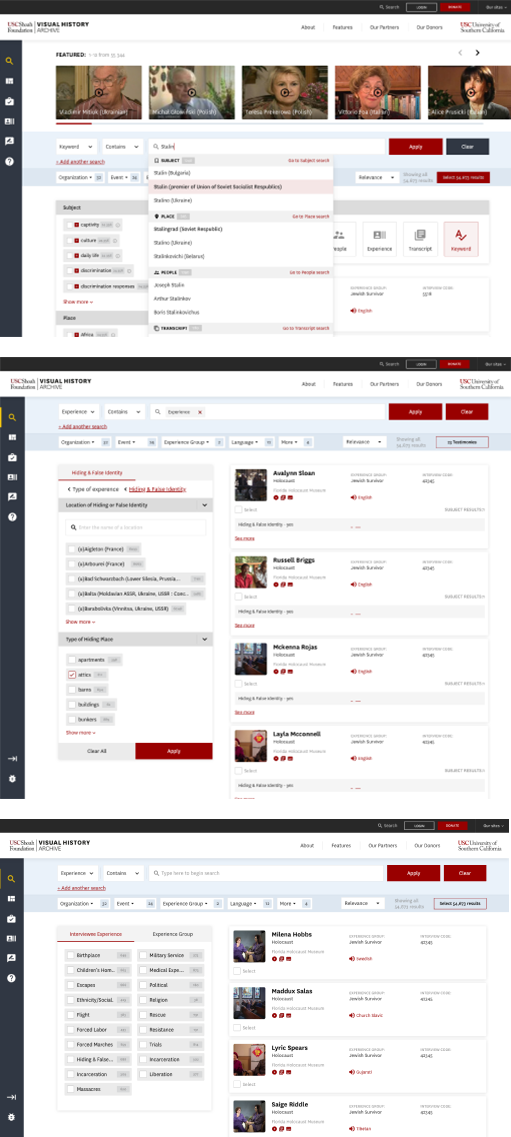Open Contains dropdown next to Keyword
Viewport: 511px width, 1137px height.
[x=122, y=146]
